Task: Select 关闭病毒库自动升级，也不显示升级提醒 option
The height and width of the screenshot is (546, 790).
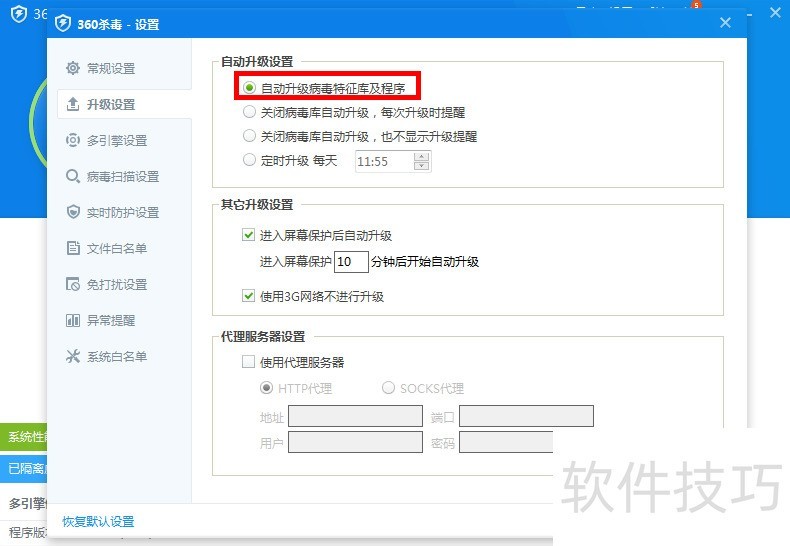Action: pos(249,135)
